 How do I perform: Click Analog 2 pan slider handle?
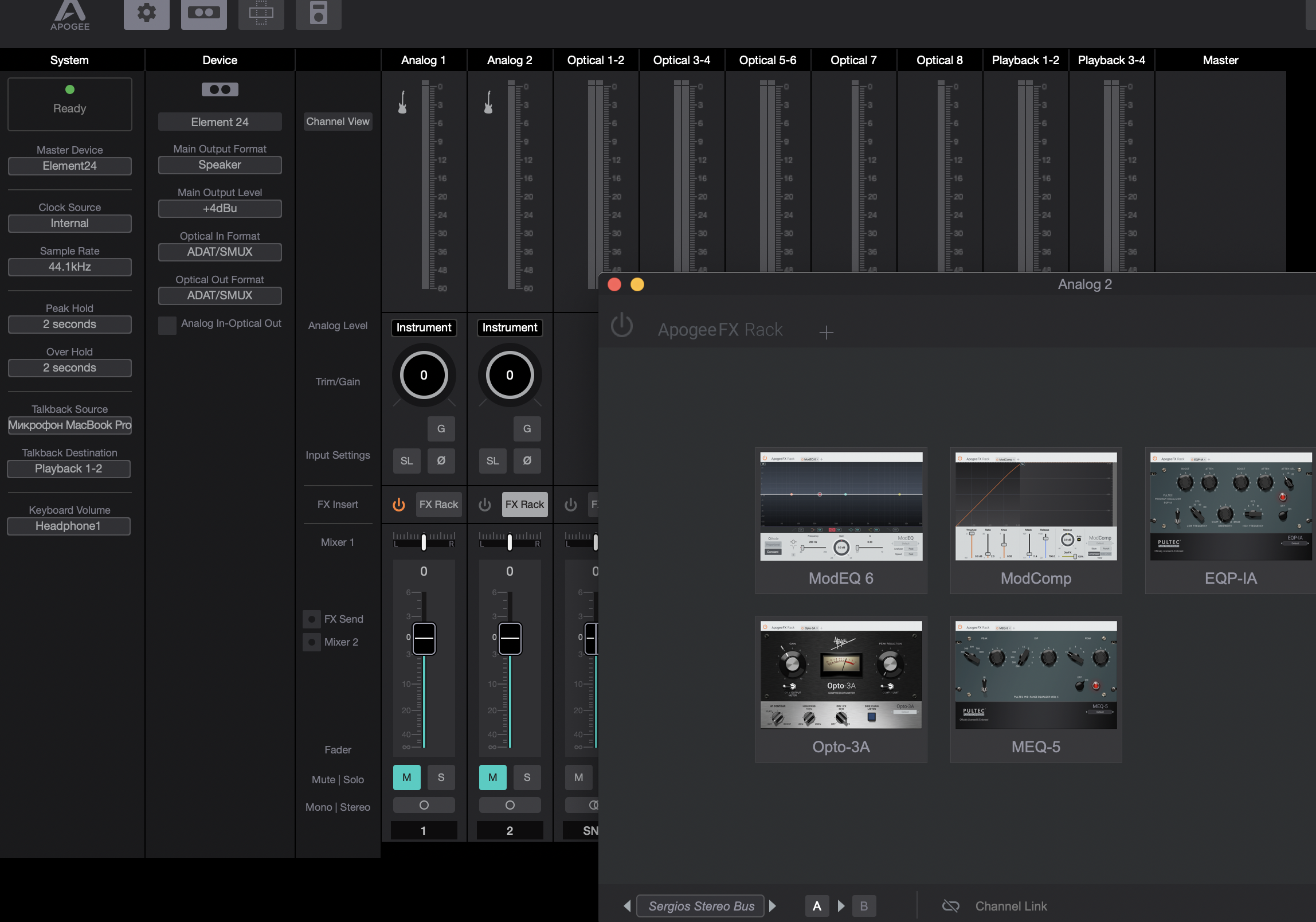tap(510, 542)
